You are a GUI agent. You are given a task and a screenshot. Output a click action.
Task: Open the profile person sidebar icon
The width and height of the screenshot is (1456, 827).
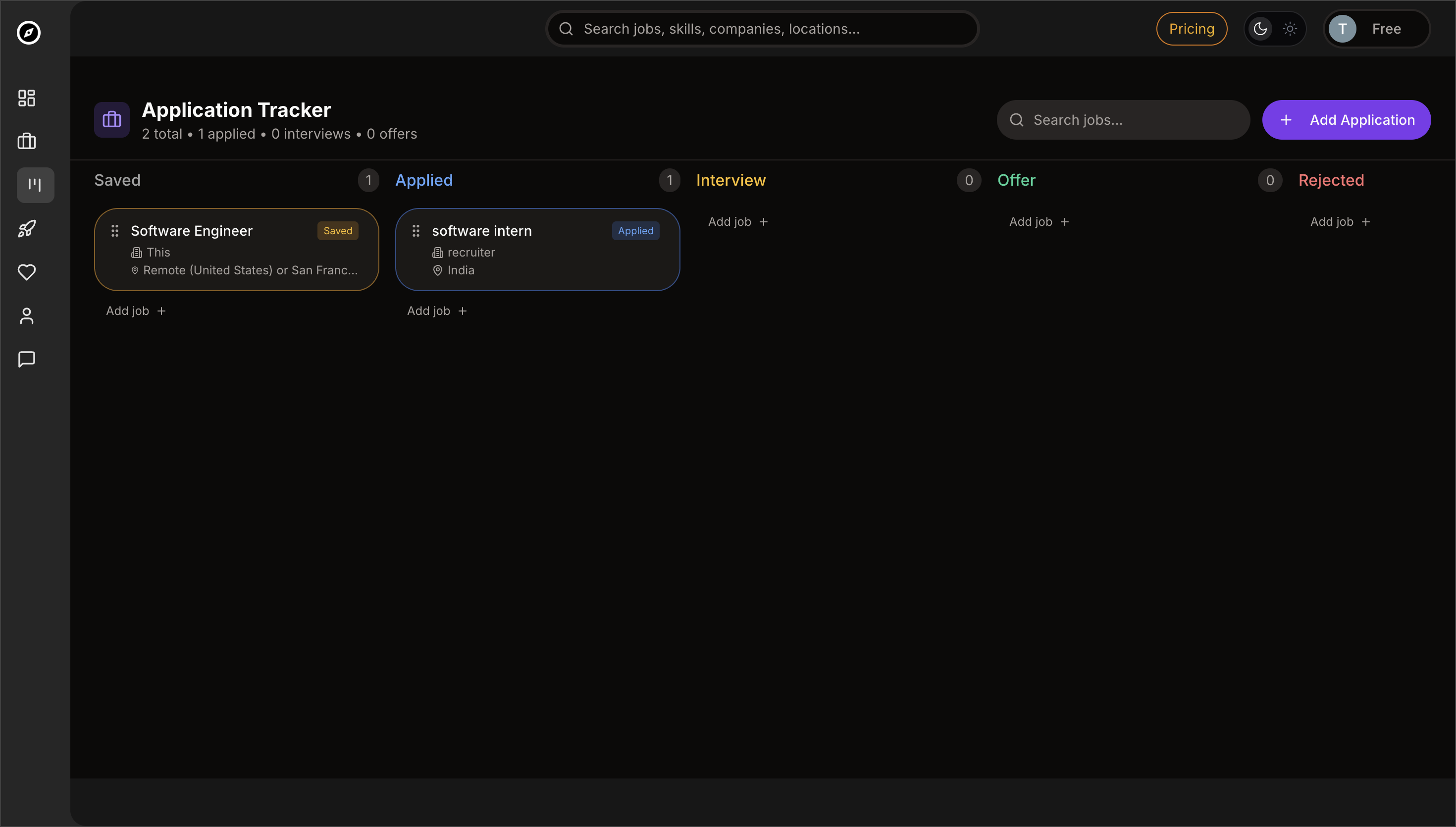point(27,316)
